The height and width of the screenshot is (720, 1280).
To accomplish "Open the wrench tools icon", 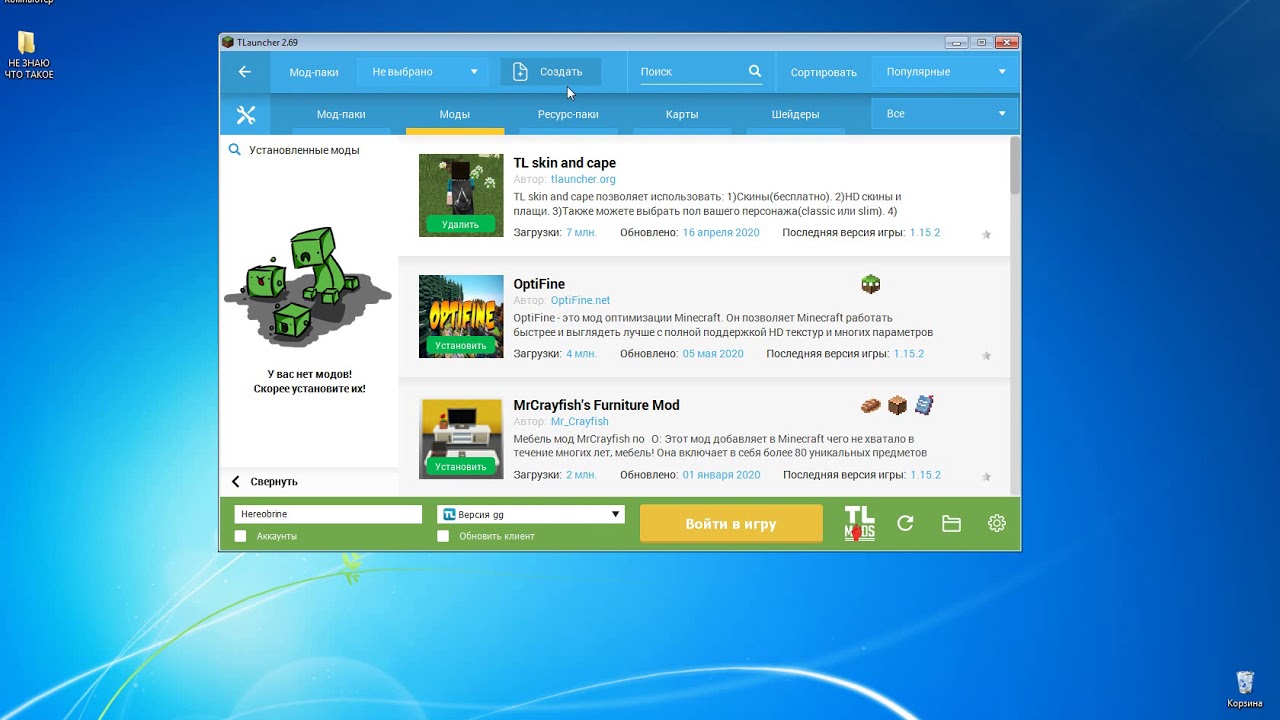I will pos(246,115).
